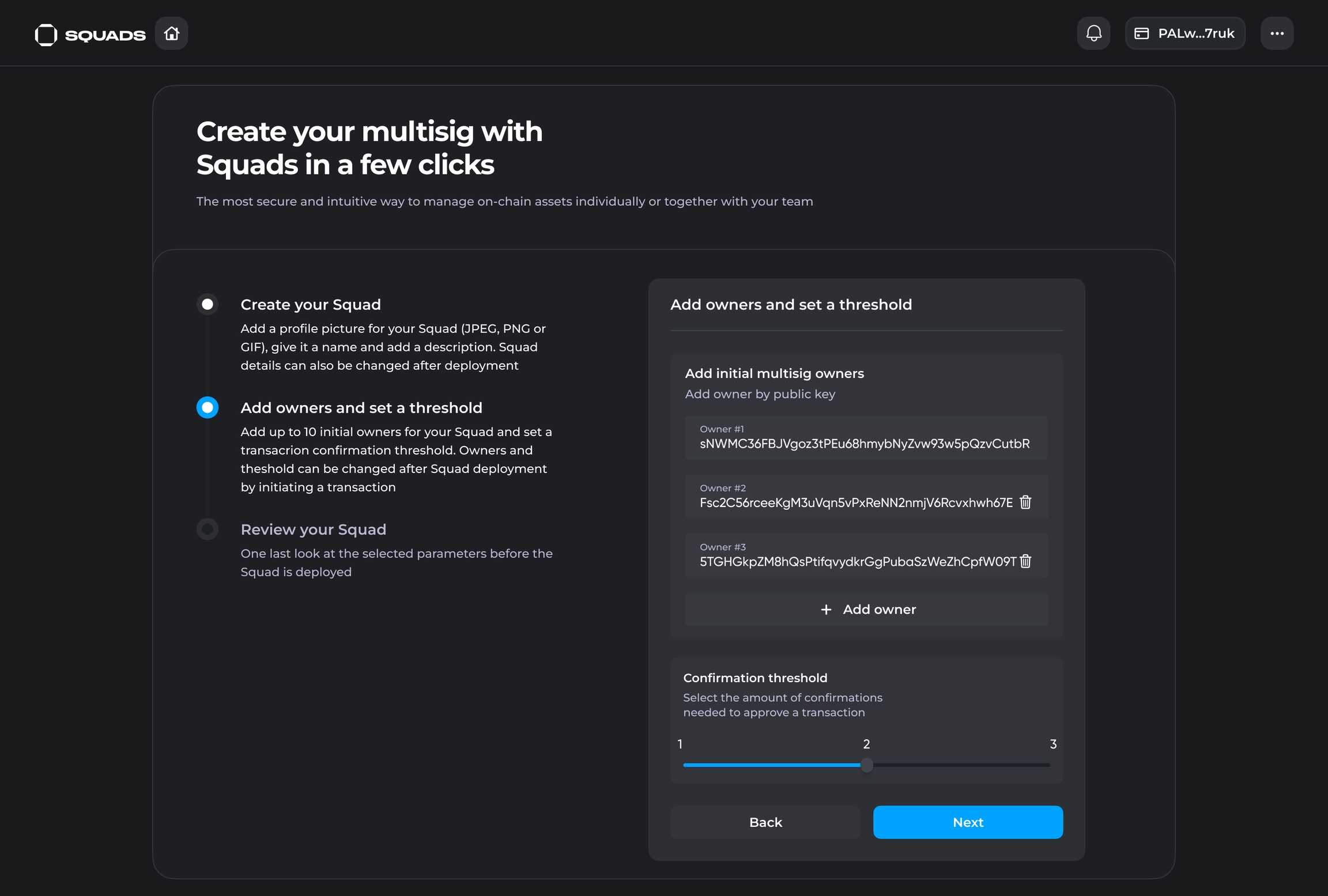Remove Owner #3 using trash icon
This screenshot has height=896, width=1328.
[1025, 561]
